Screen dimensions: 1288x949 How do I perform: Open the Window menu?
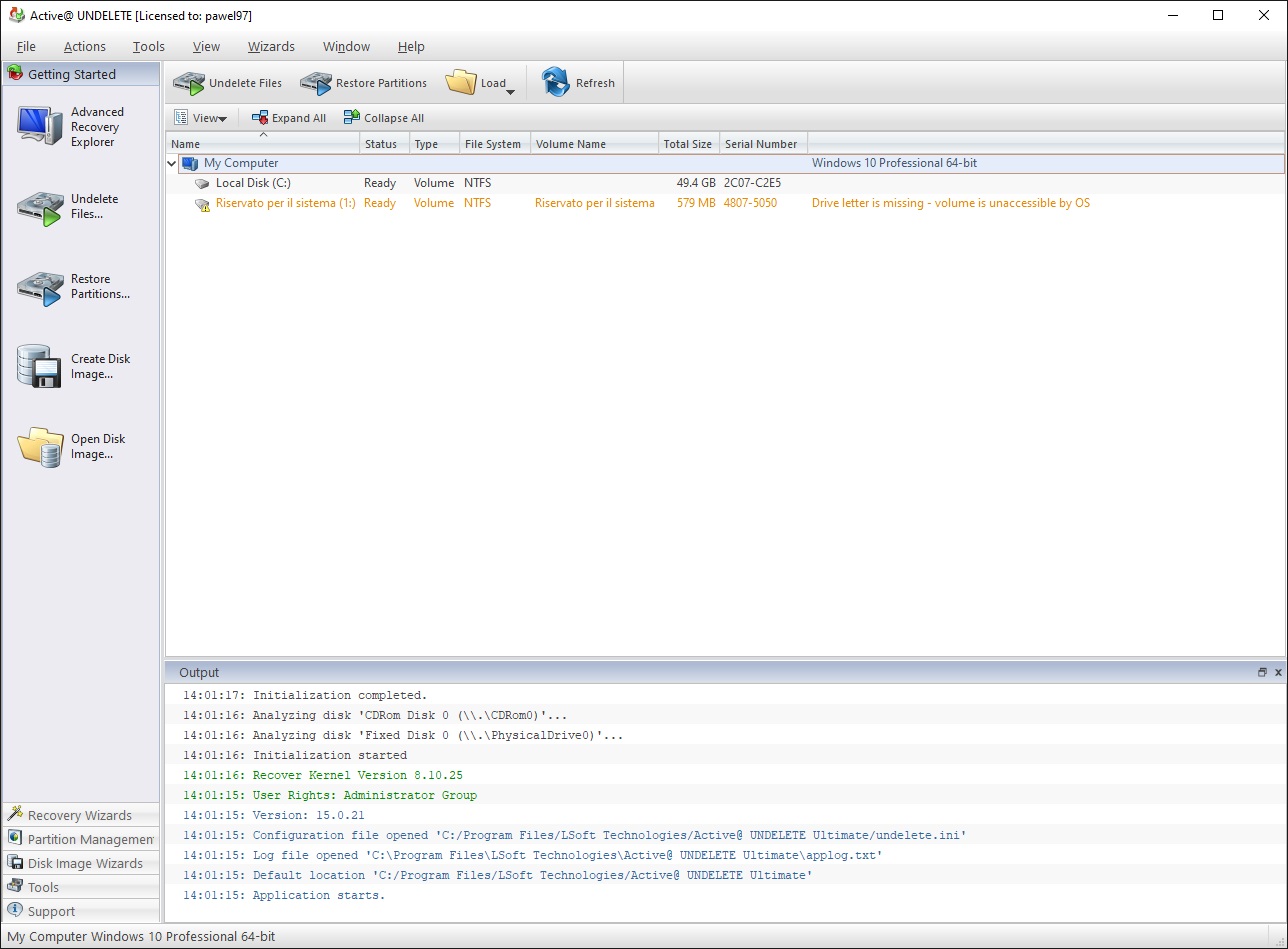pos(346,46)
